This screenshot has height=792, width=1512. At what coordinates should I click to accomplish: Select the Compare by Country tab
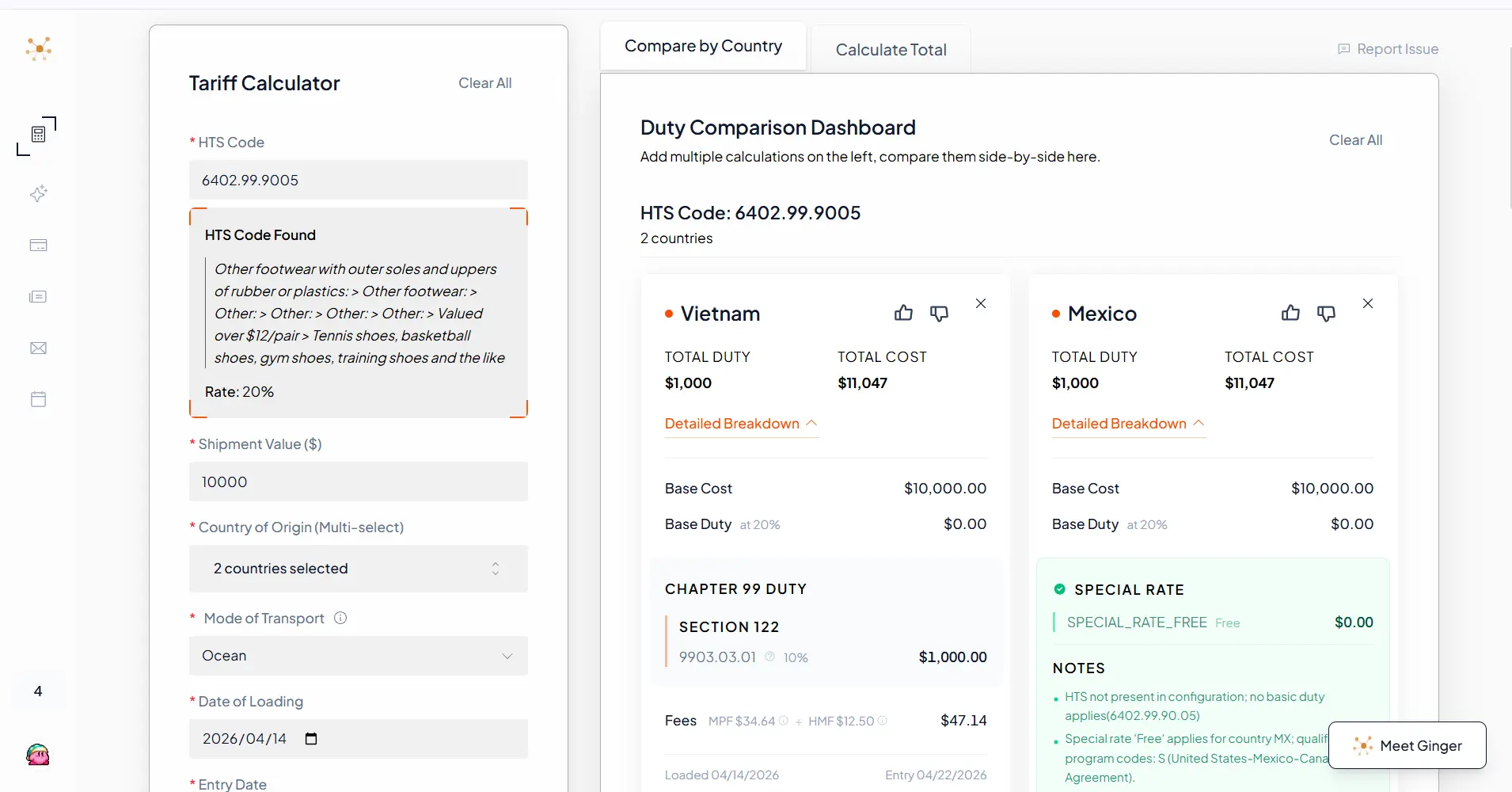click(x=703, y=46)
